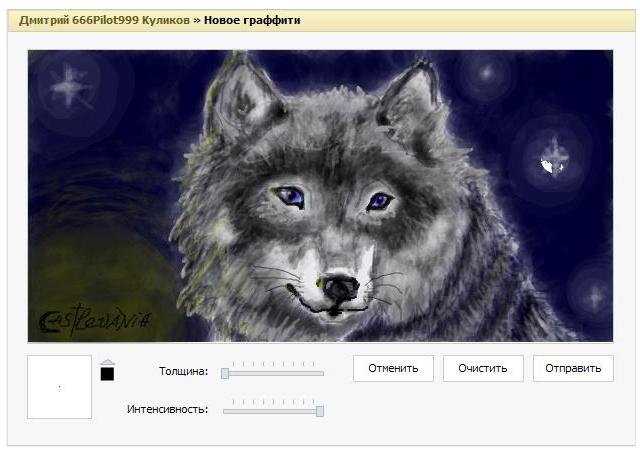Submit the graffiti with the Отправить button

tap(573, 368)
